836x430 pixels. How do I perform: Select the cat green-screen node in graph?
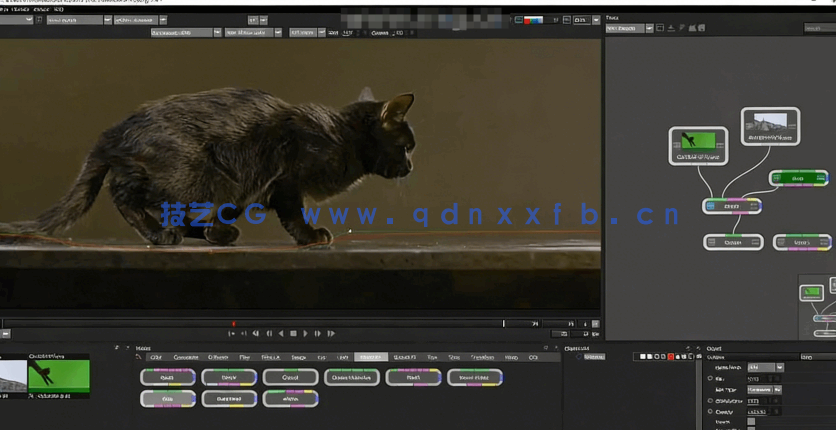(x=698, y=144)
